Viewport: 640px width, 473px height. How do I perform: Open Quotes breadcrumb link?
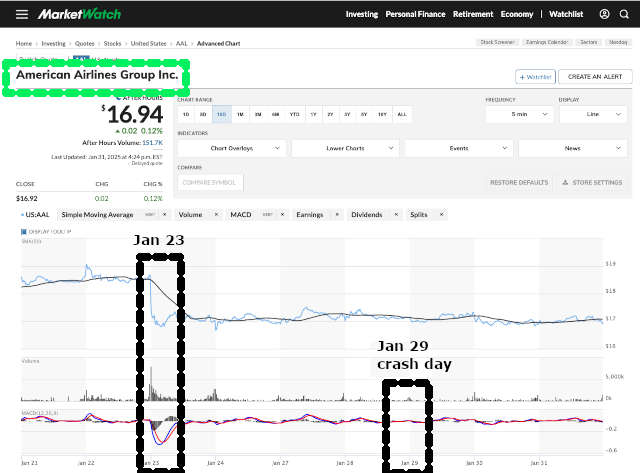click(x=84, y=43)
